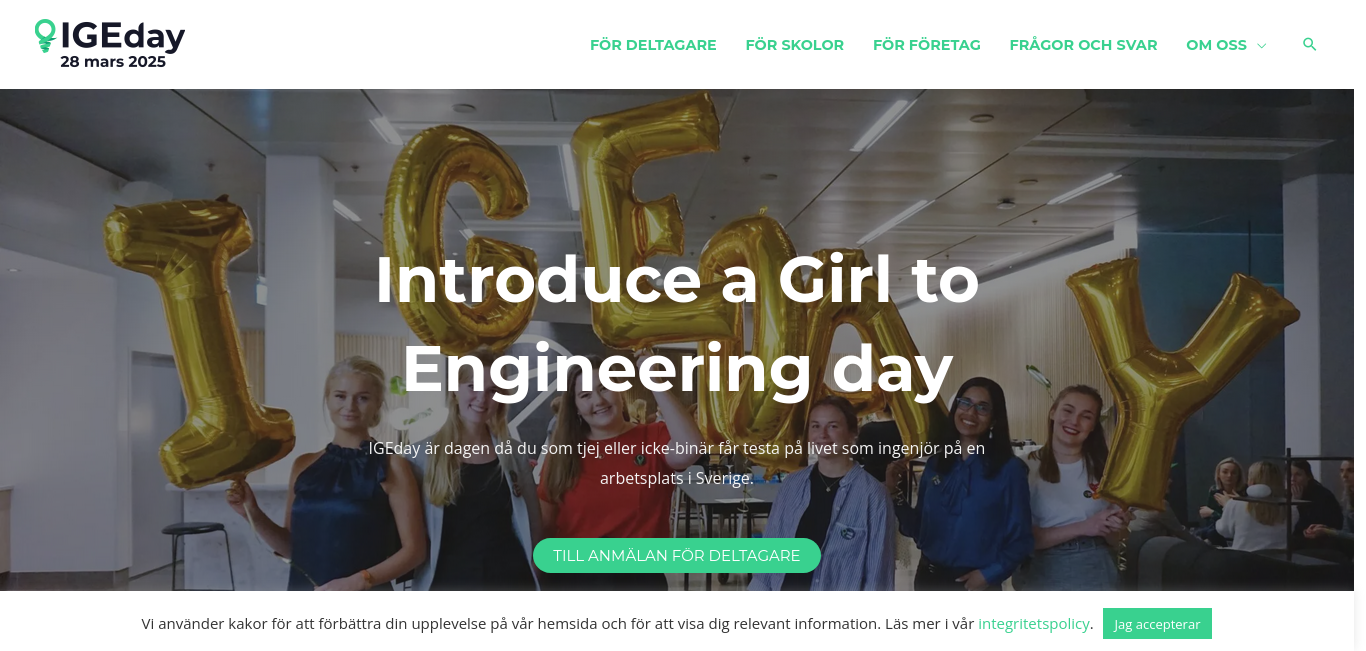Click the 28 mars 2025 date text
The width and height of the screenshot is (1366, 651).
[113, 62]
